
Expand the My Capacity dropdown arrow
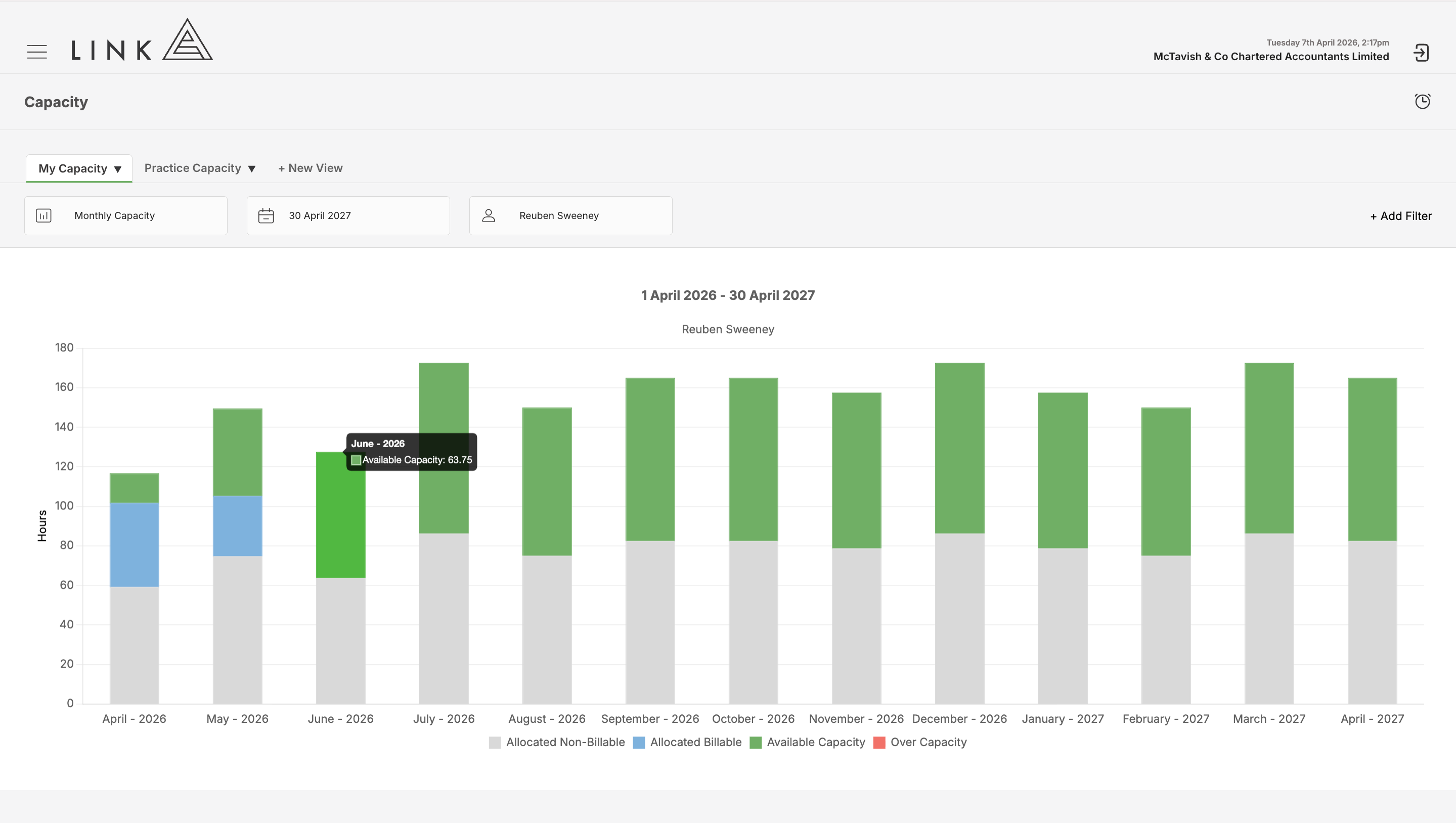117,169
